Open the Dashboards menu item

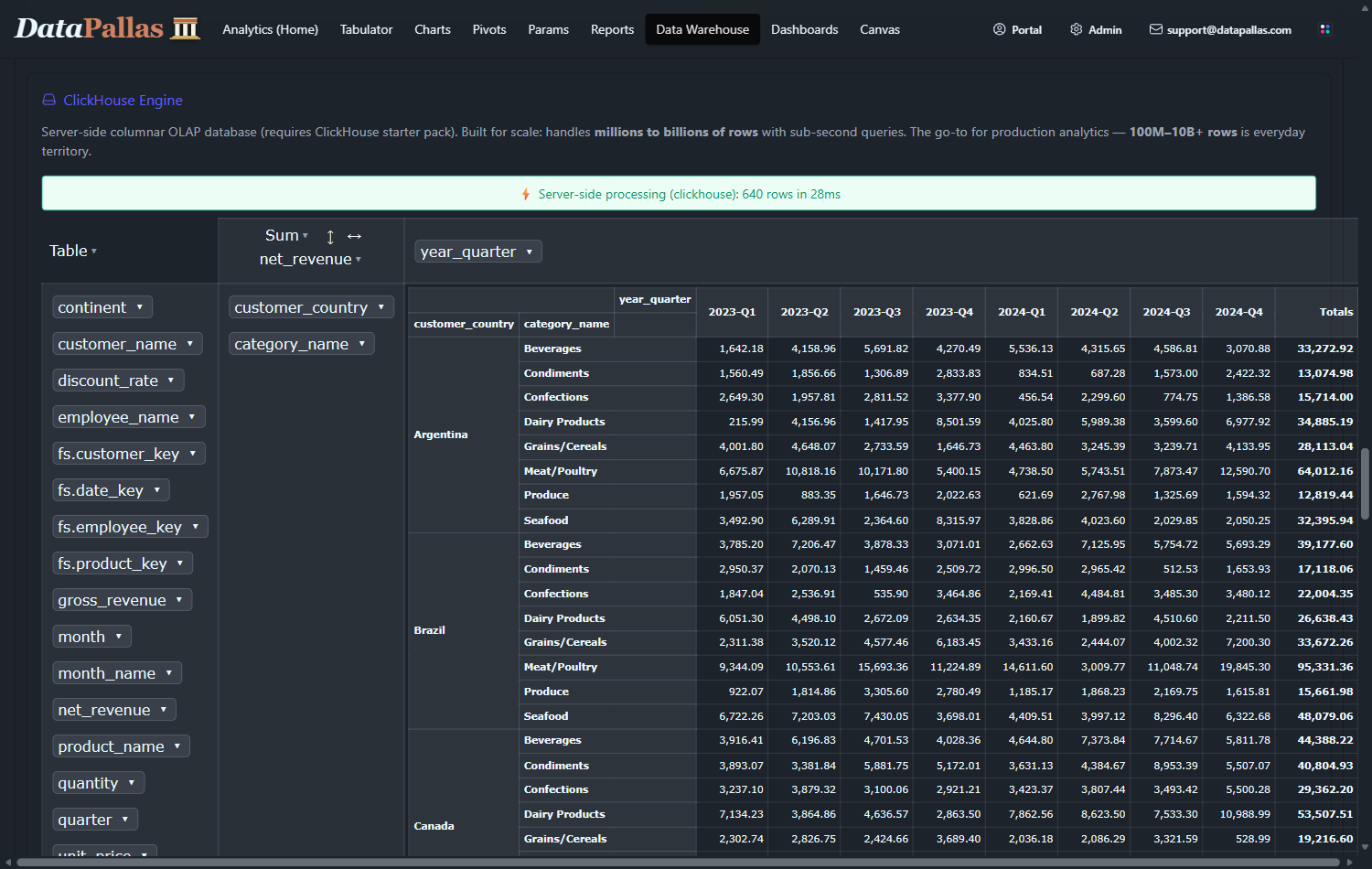click(805, 29)
